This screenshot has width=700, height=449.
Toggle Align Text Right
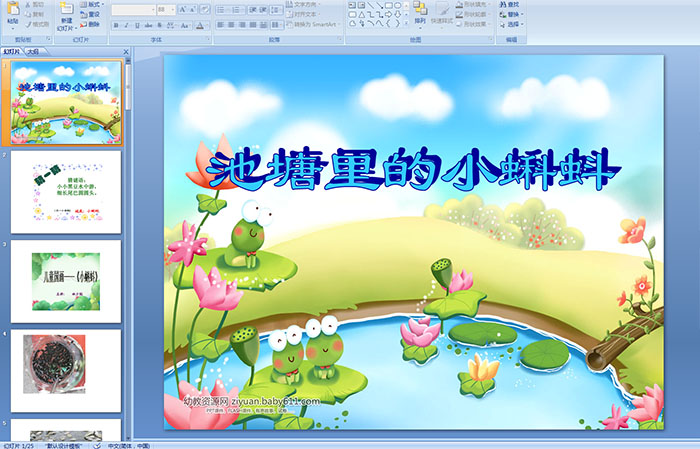[242, 25]
